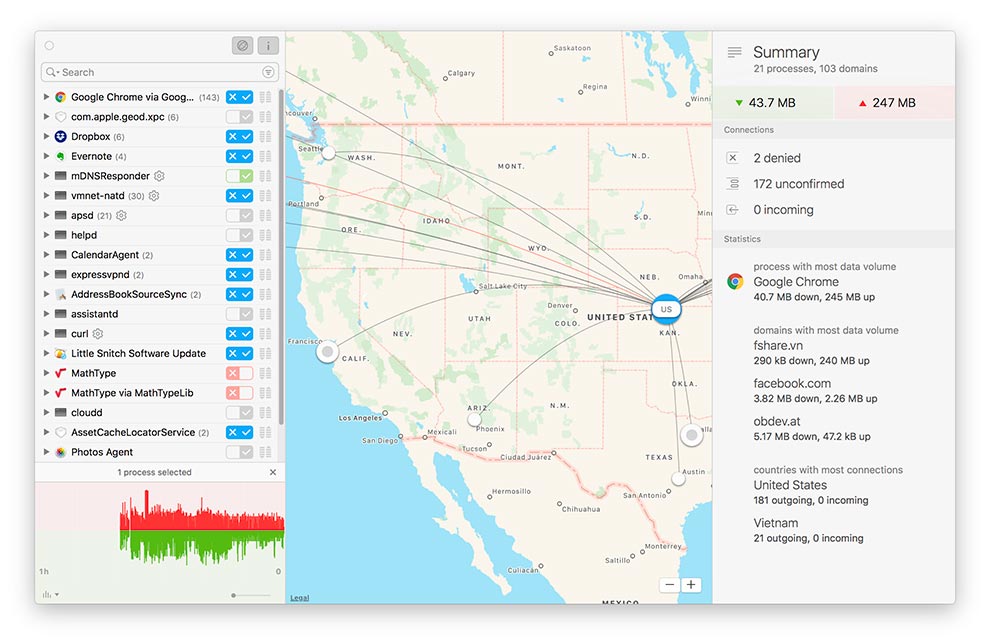Viewport: 1000px width, 641px height.
Task: Click the crossed-circle button in the top toolbar
Action: [x=242, y=45]
